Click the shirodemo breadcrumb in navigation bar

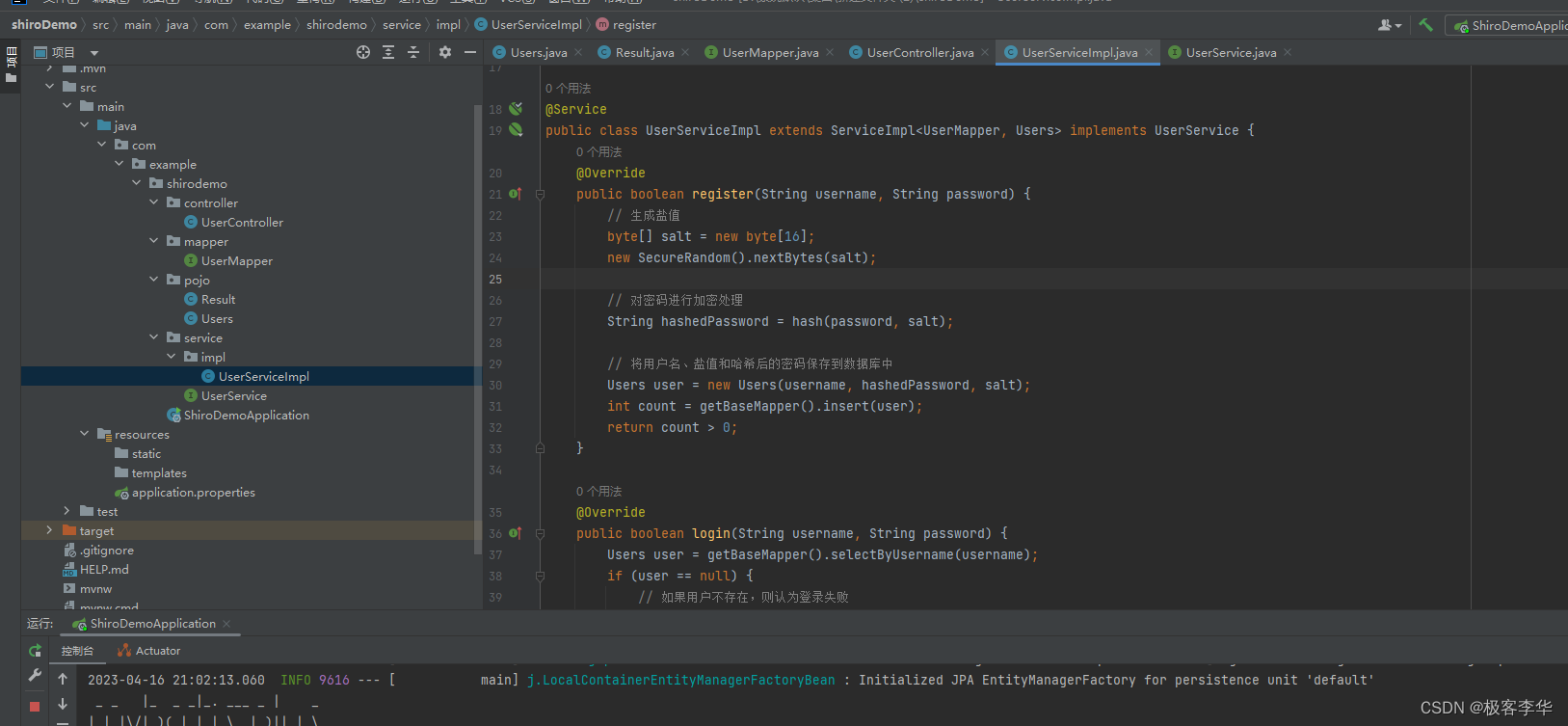[x=336, y=25]
